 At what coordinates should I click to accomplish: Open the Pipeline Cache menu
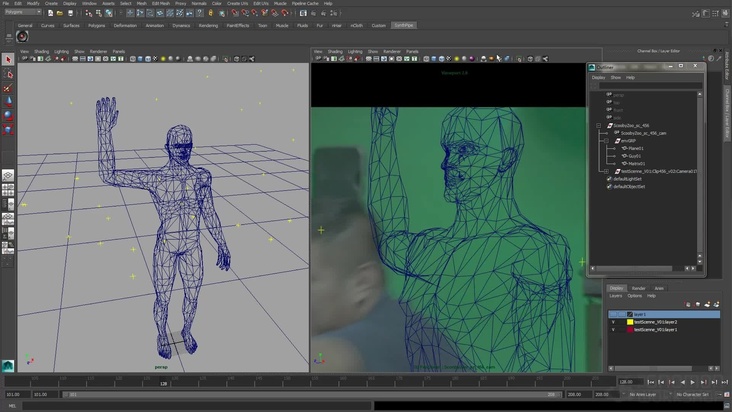point(305,3)
